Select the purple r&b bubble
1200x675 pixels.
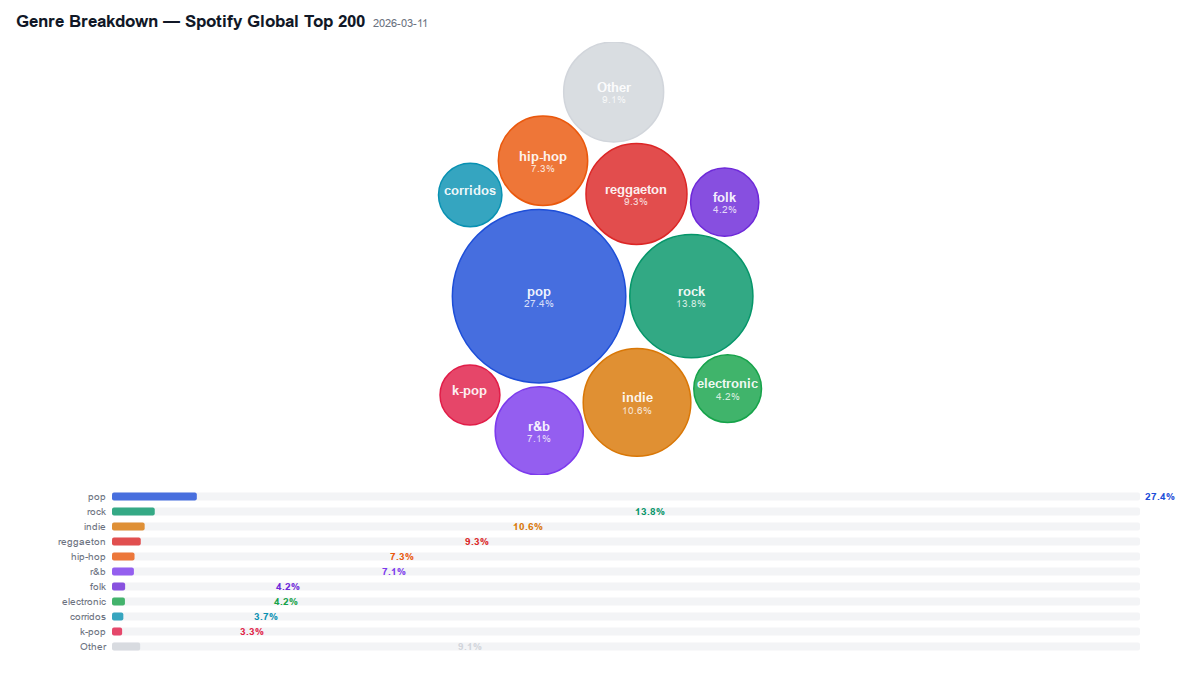click(x=539, y=431)
